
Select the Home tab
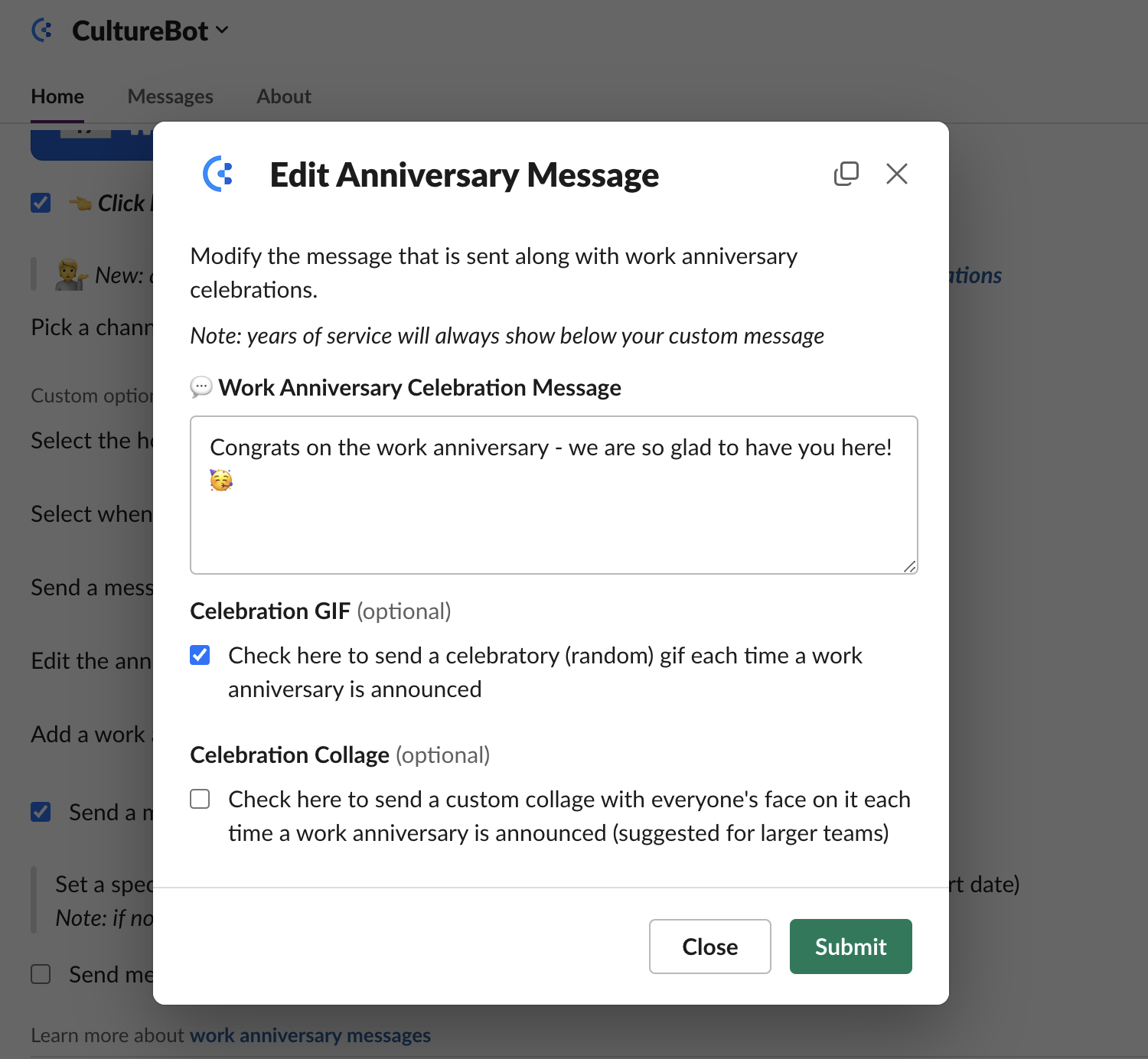[57, 96]
